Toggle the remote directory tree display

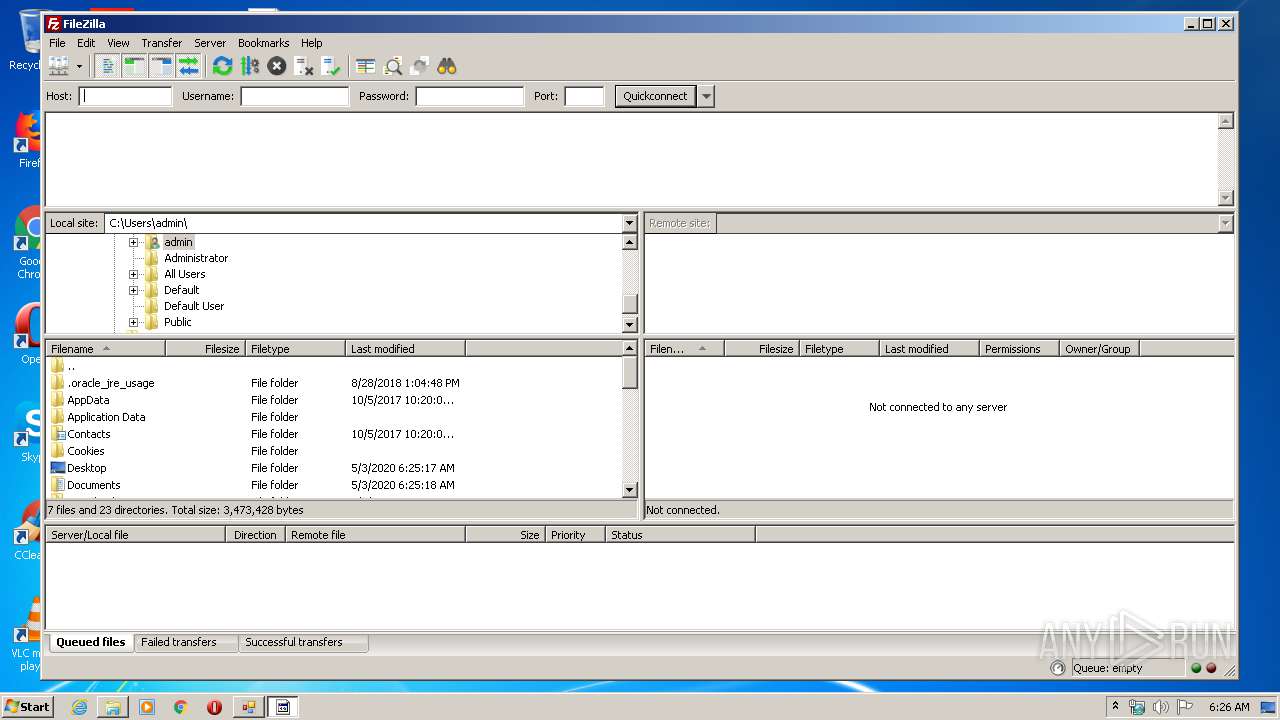(x=162, y=66)
